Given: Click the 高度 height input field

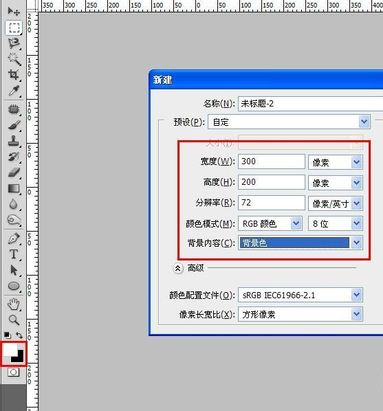Looking at the screenshot, I should click(271, 182).
